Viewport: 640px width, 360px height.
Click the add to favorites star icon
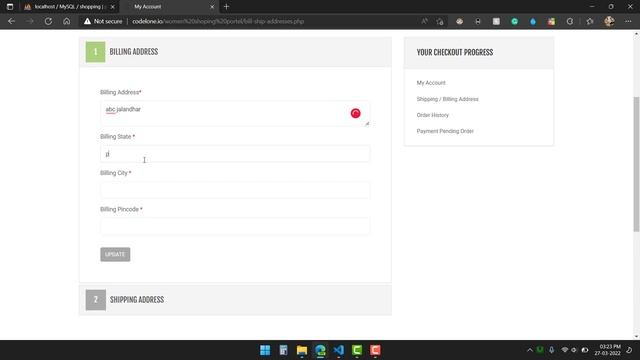point(440,21)
